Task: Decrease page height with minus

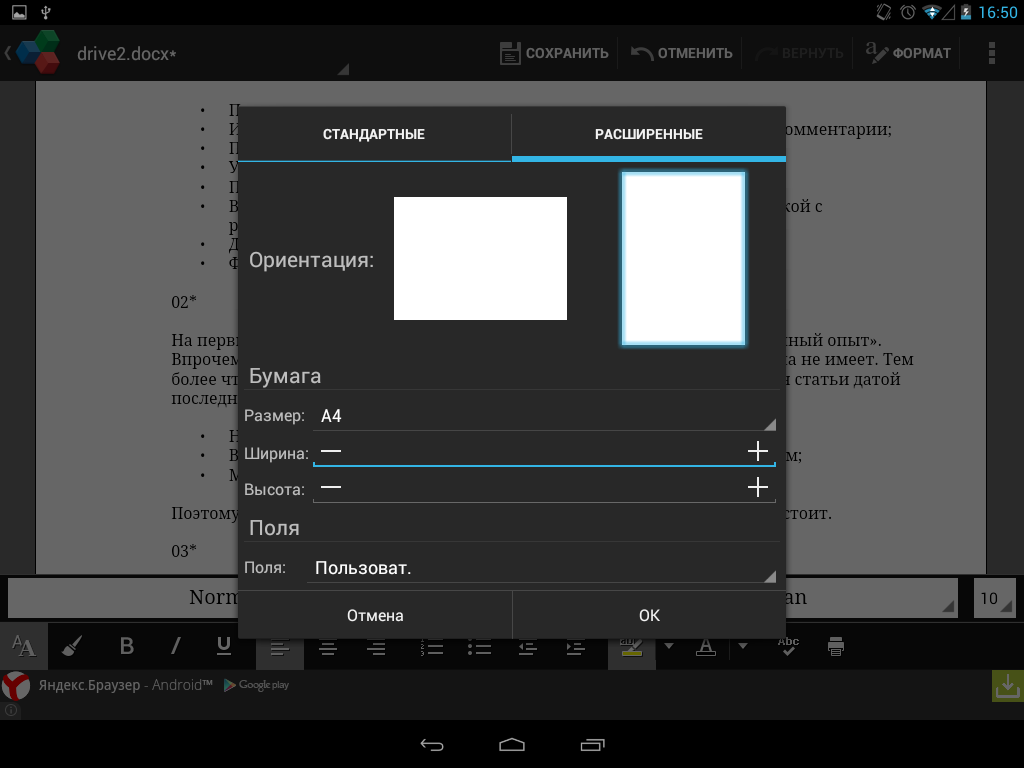Action: click(331, 488)
